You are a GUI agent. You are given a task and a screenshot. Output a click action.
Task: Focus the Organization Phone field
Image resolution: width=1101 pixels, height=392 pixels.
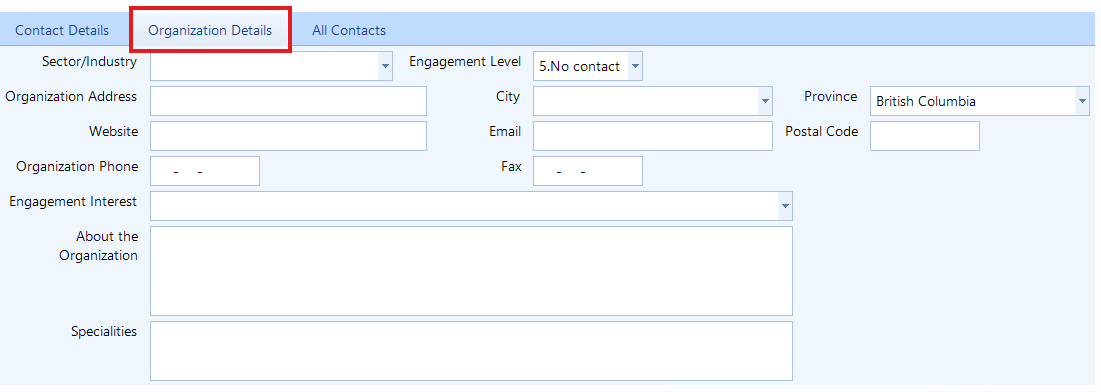205,171
